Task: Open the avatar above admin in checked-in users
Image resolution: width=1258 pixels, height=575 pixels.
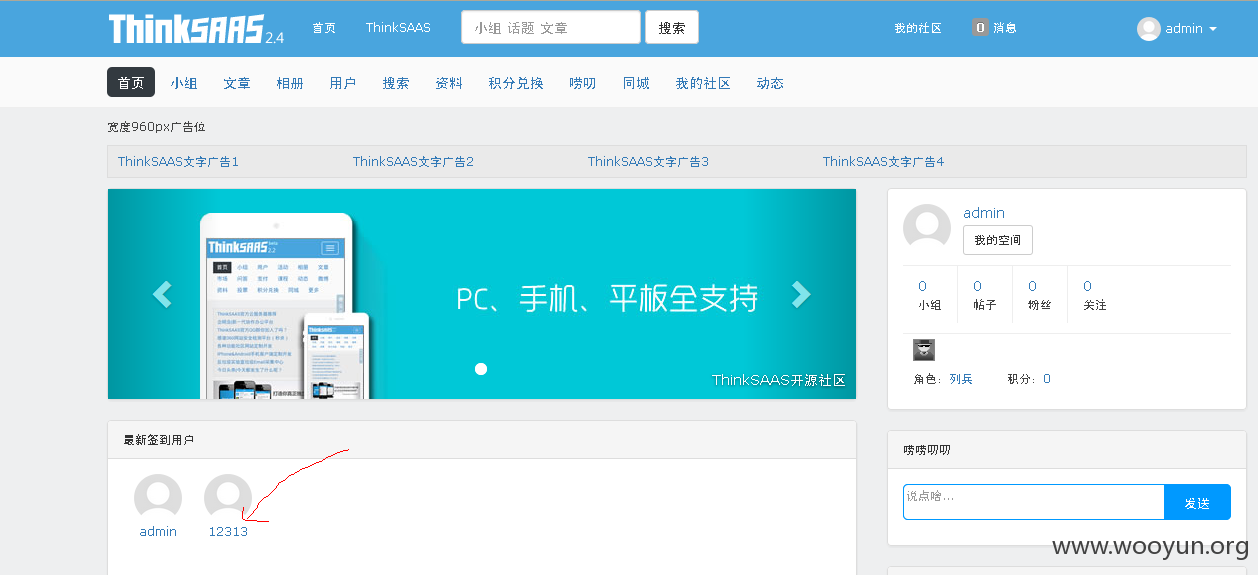Action: (158, 498)
